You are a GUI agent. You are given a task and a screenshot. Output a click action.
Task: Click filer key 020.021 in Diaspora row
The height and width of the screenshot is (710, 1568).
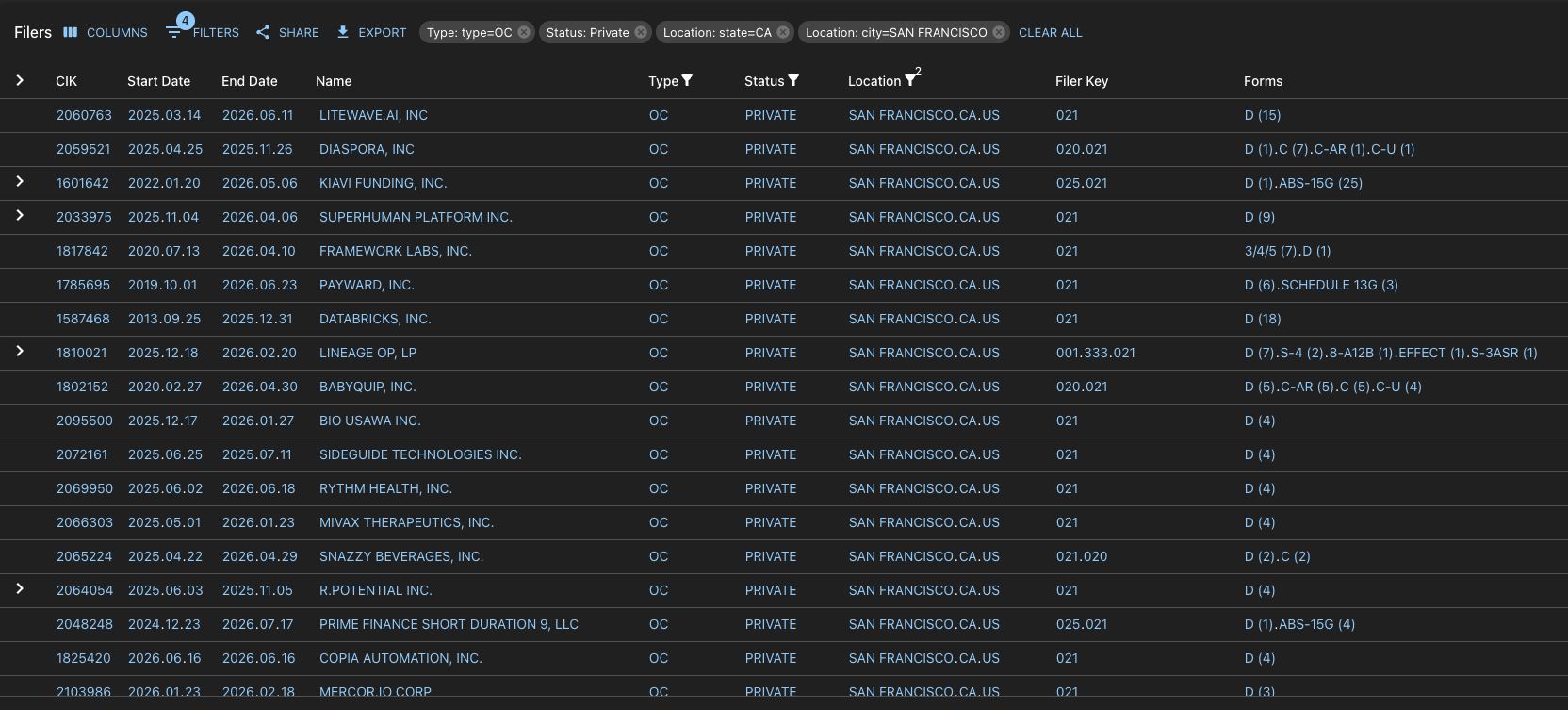1082,149
